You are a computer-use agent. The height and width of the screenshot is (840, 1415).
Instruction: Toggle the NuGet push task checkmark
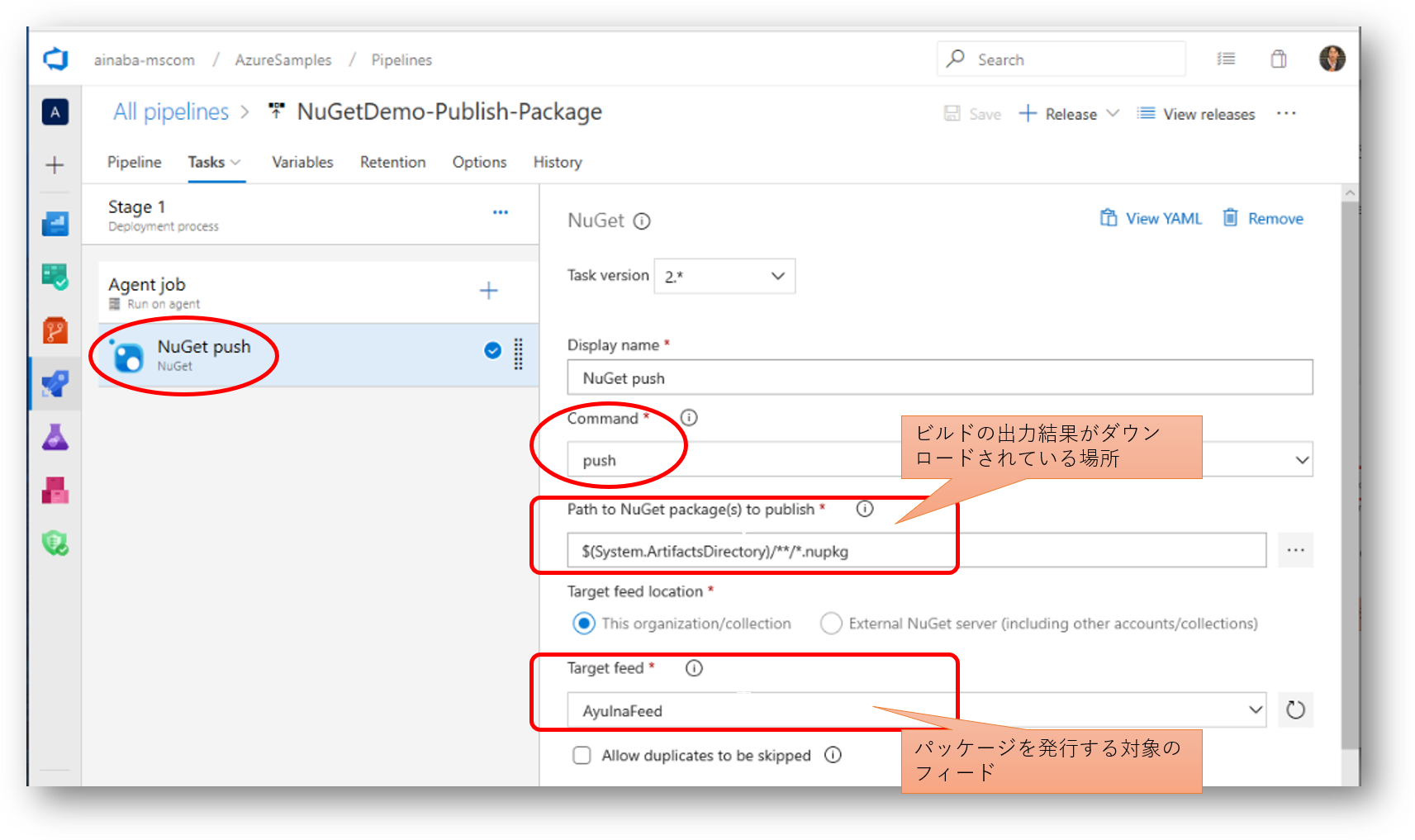pos(492,350)
